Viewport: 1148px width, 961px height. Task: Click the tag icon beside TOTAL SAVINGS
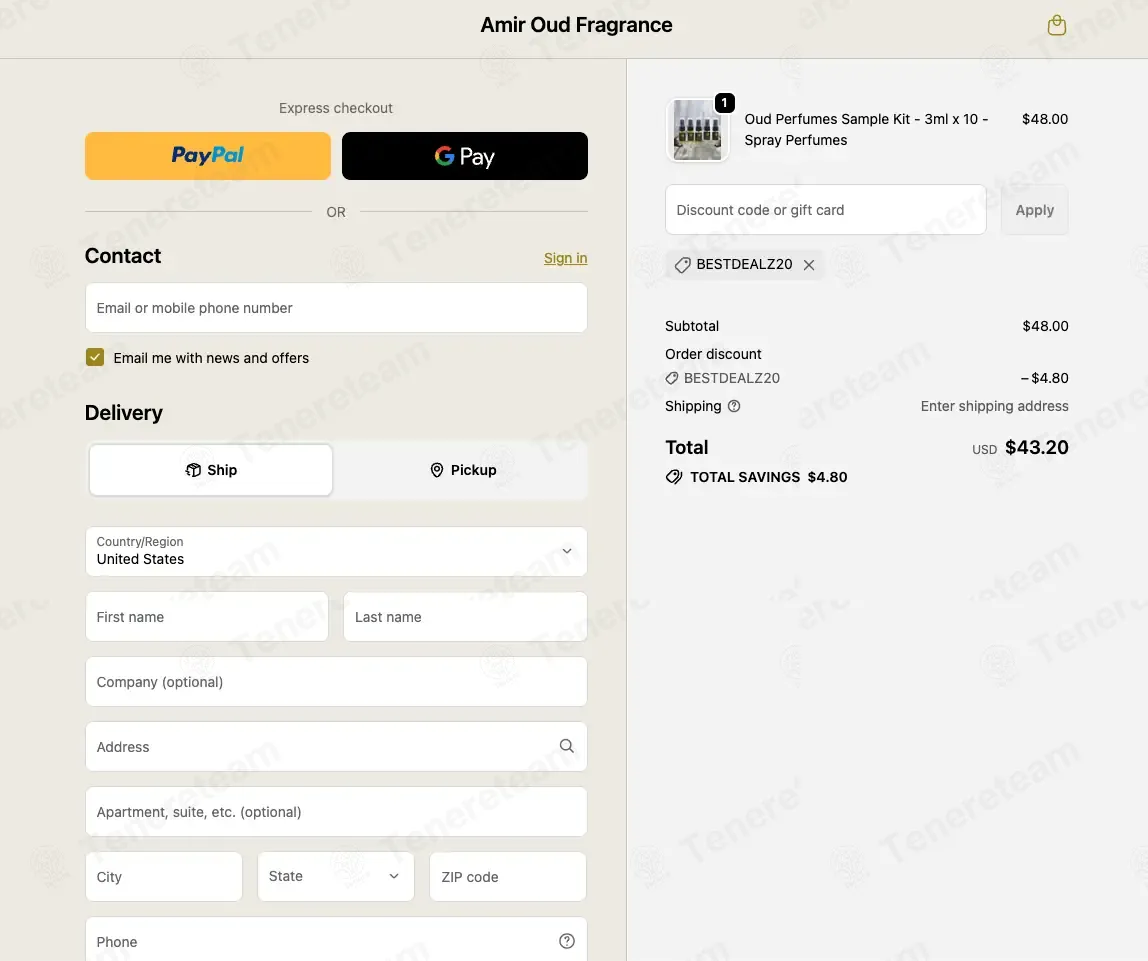674,477
